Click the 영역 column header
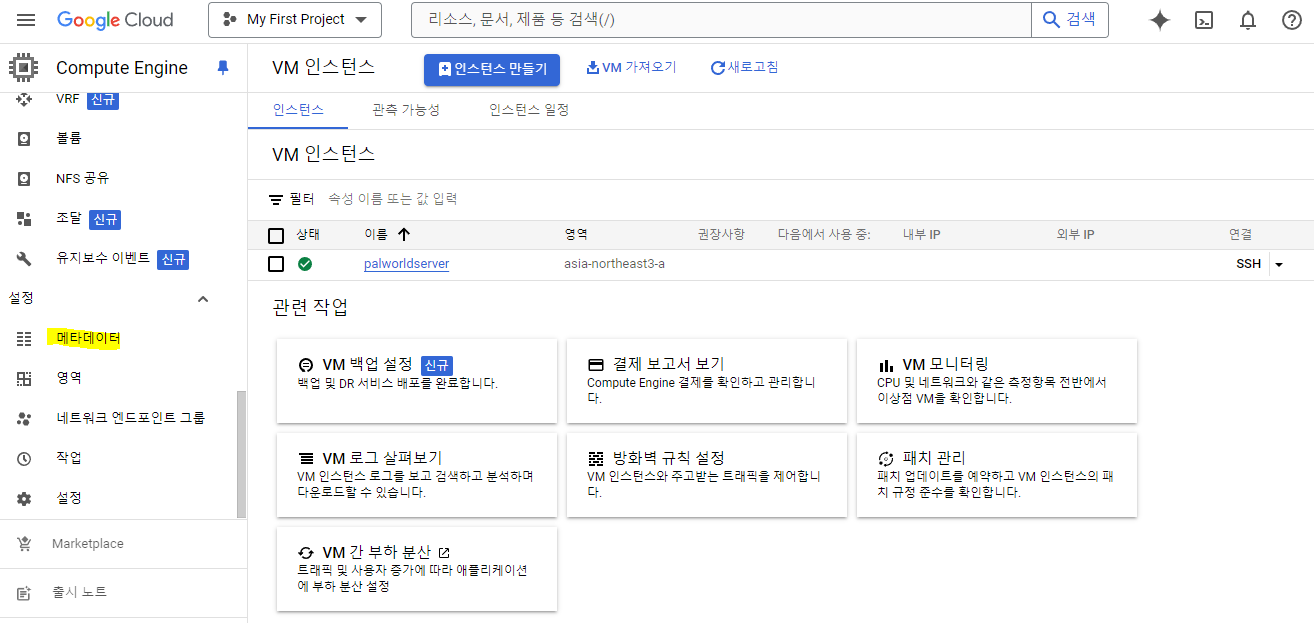 click(576, 235)
